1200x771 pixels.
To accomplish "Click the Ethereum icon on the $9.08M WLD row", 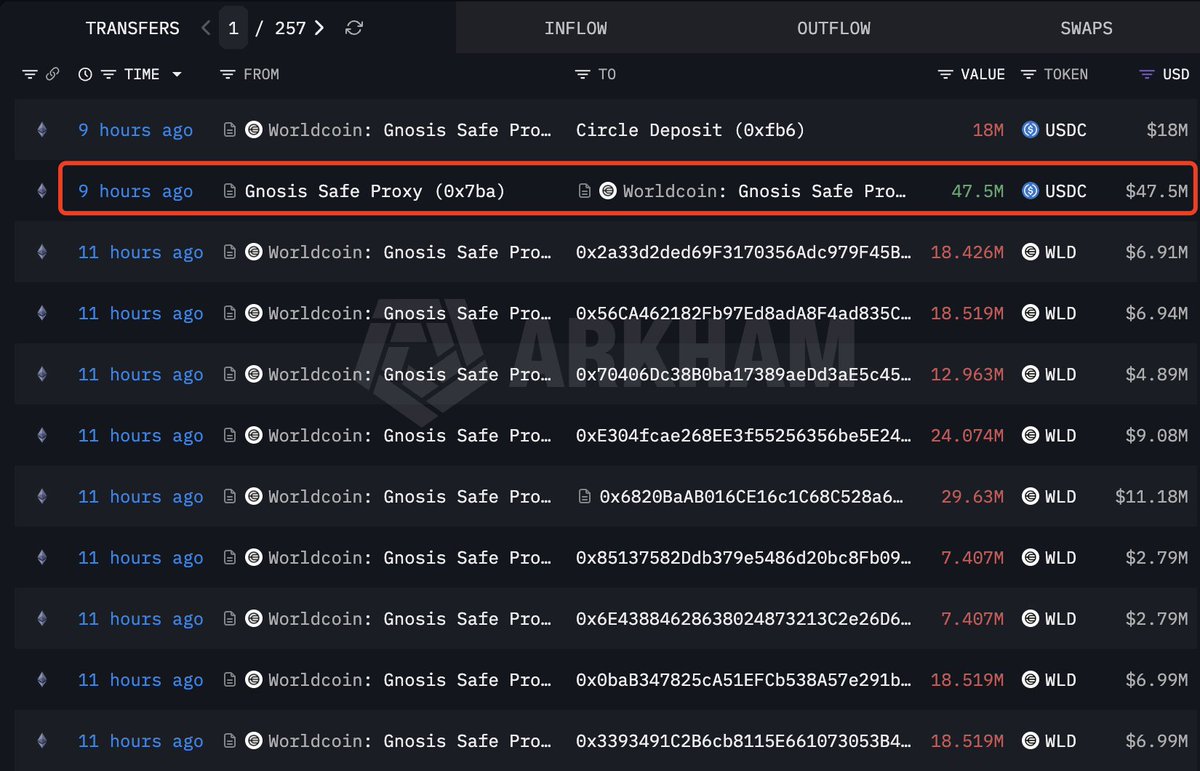I will pos(41,435).
